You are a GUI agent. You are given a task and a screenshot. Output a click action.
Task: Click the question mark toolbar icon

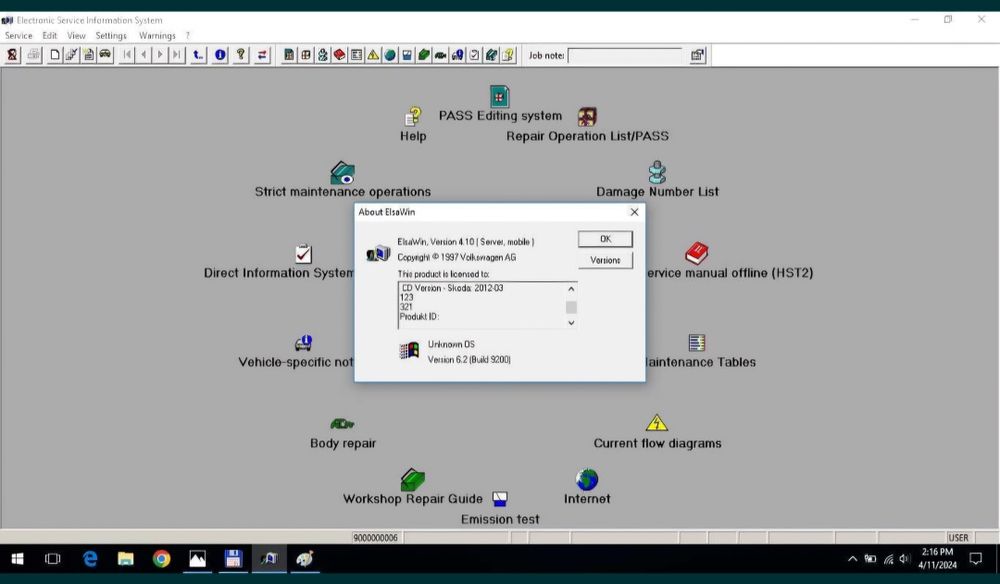240,55
